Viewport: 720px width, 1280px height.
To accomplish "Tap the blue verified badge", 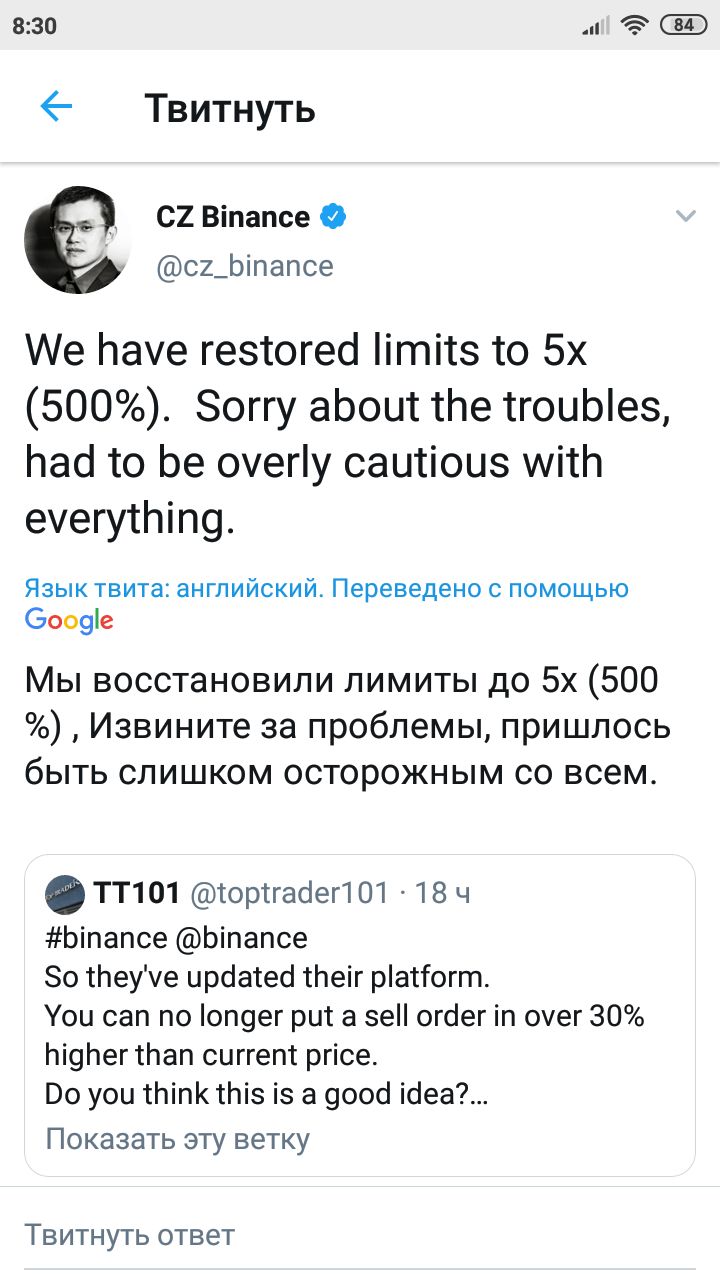I will click(333, 216).
